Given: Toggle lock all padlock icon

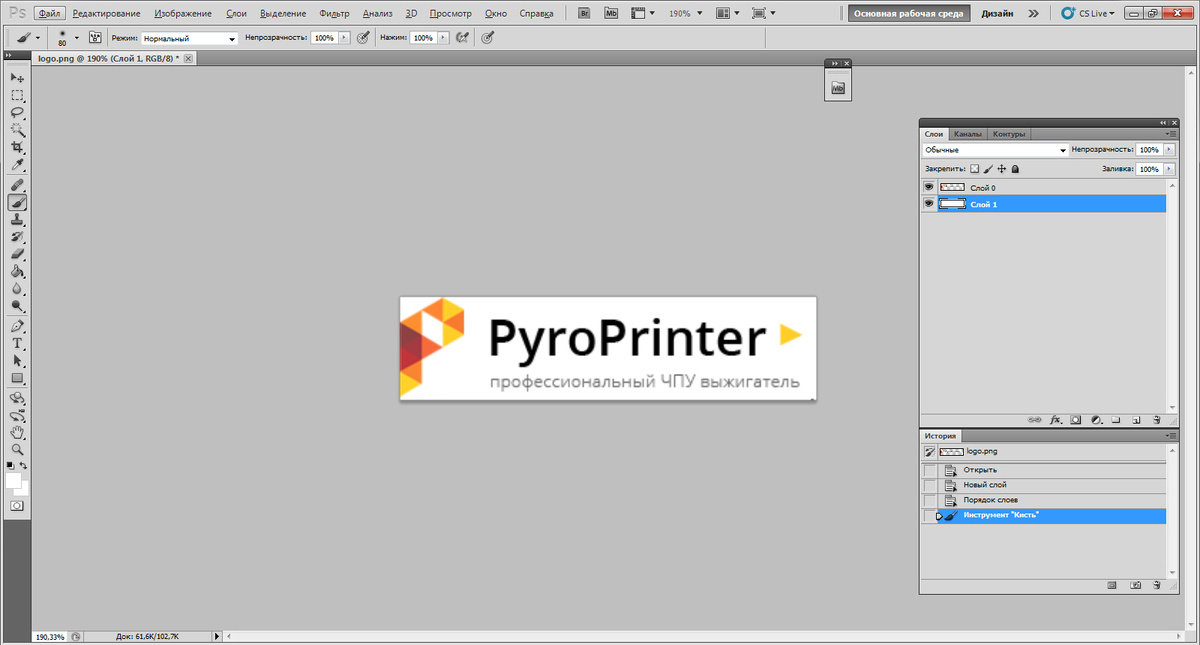Looking at the screenshot, I should tap(1015, 170).
